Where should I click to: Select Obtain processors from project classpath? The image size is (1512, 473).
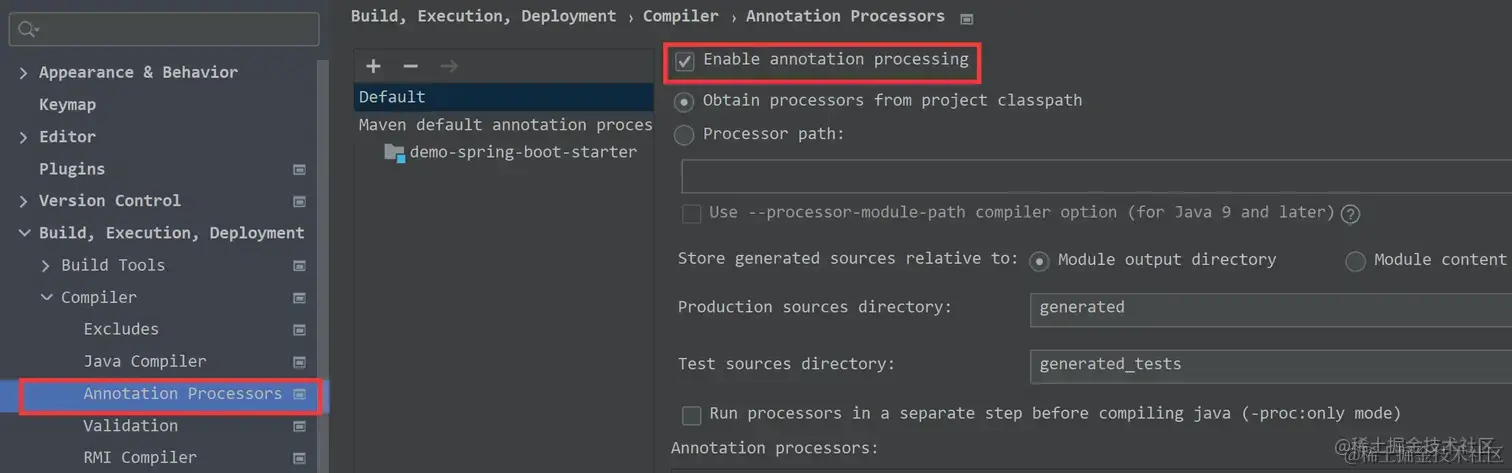click(684, 102)
